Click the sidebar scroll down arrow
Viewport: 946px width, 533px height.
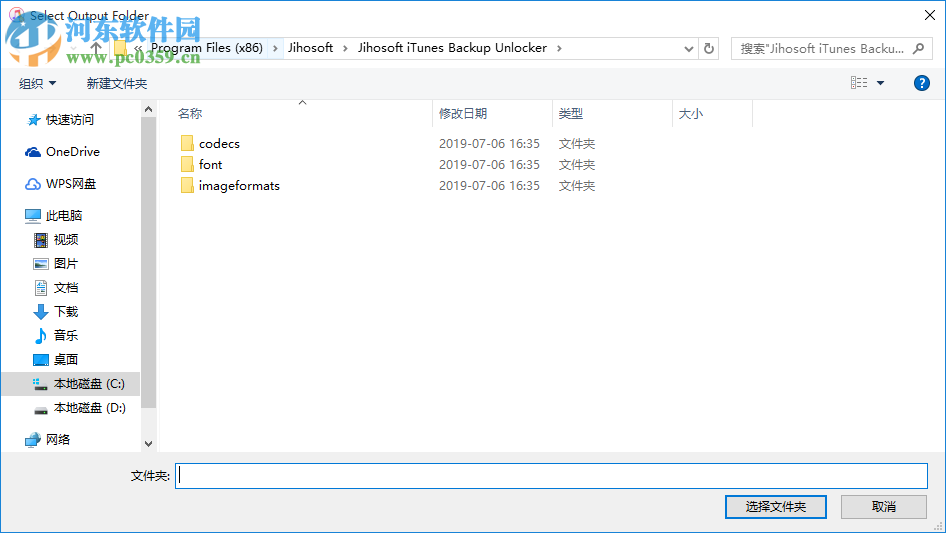[x=148, y=444]
